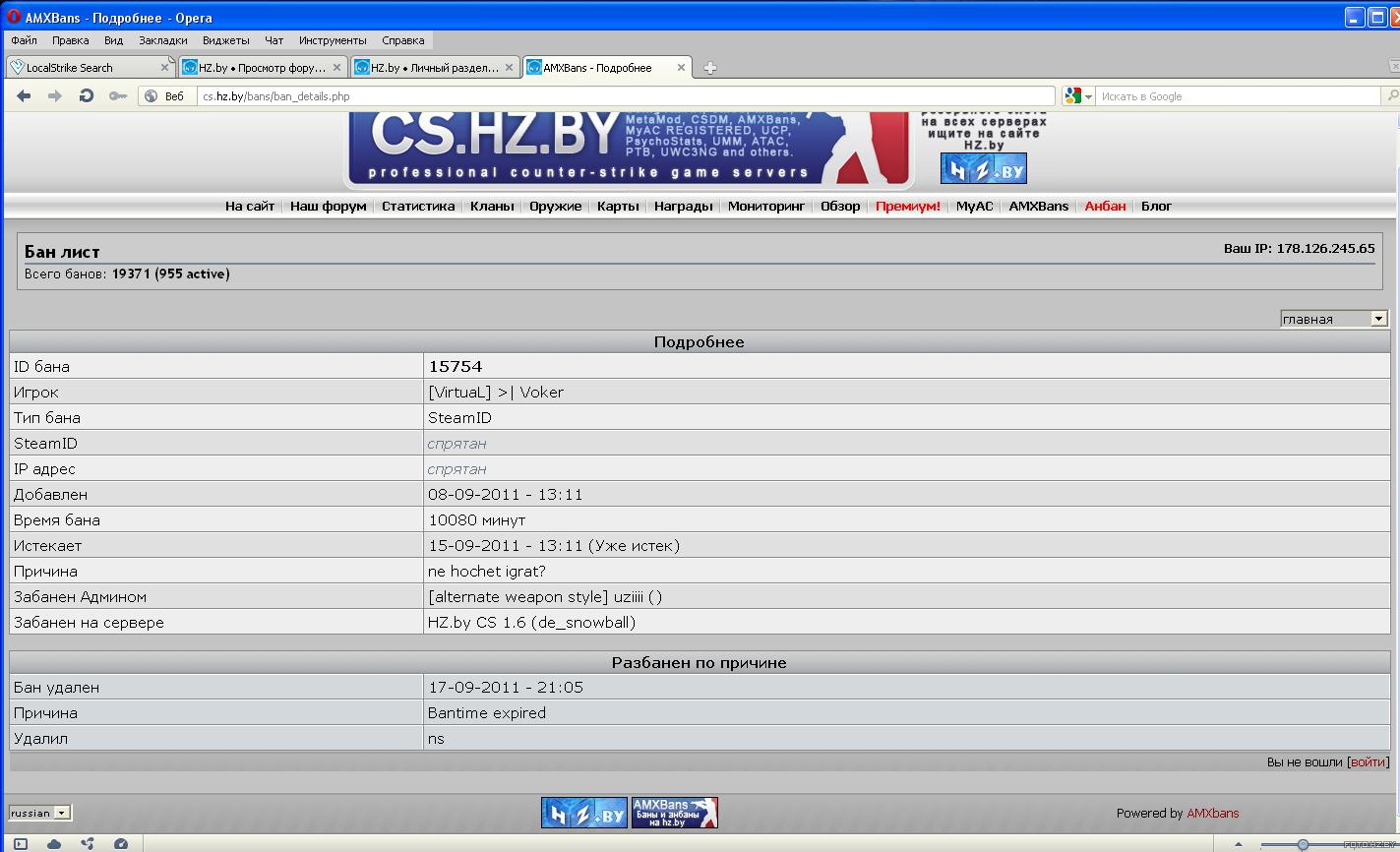1400x852 pixels.
Task: Open a new tab with plus button
Action: point(709,68)
